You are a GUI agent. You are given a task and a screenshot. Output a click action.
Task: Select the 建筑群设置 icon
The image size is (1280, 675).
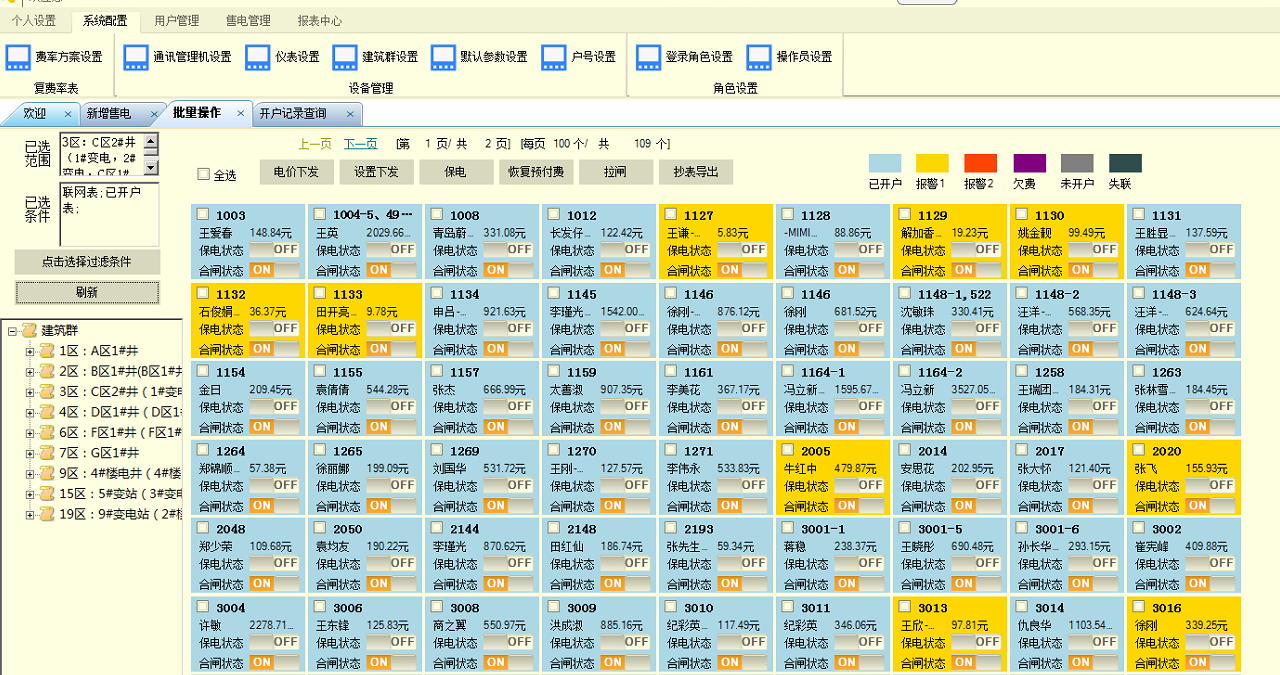click(345, 58)
